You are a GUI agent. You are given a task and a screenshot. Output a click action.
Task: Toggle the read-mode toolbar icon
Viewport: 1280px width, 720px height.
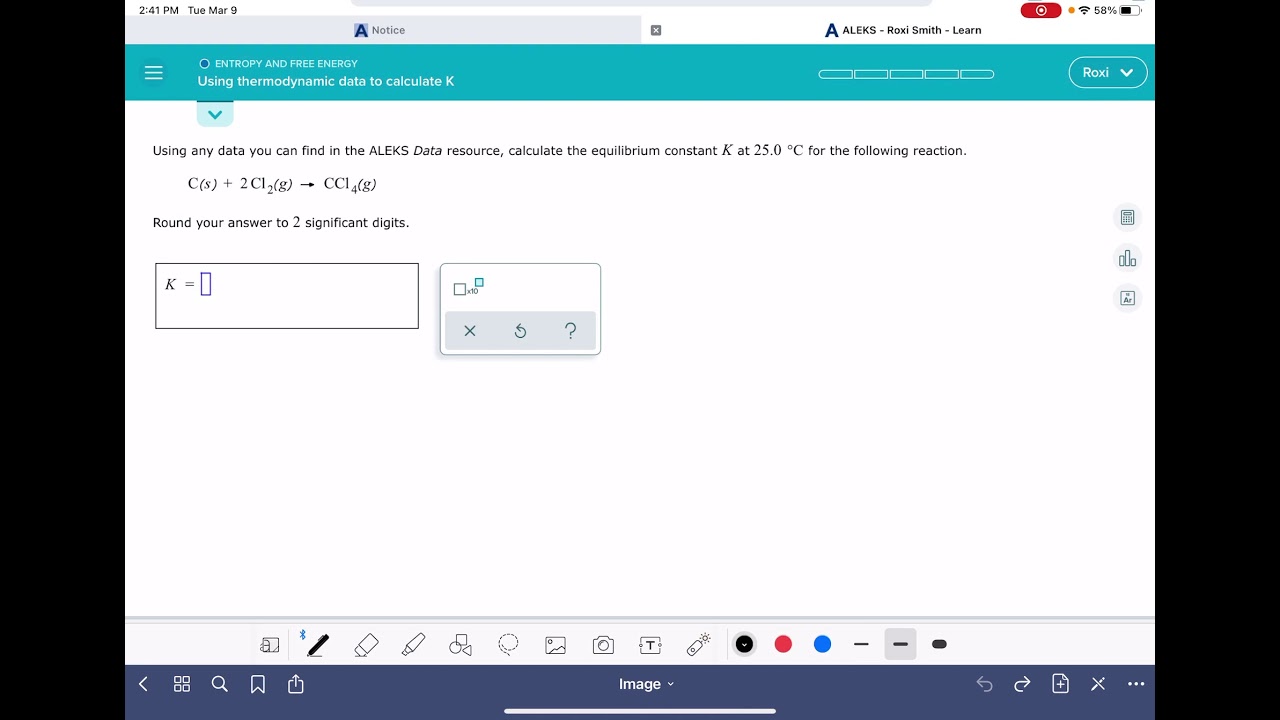(270, 645)
